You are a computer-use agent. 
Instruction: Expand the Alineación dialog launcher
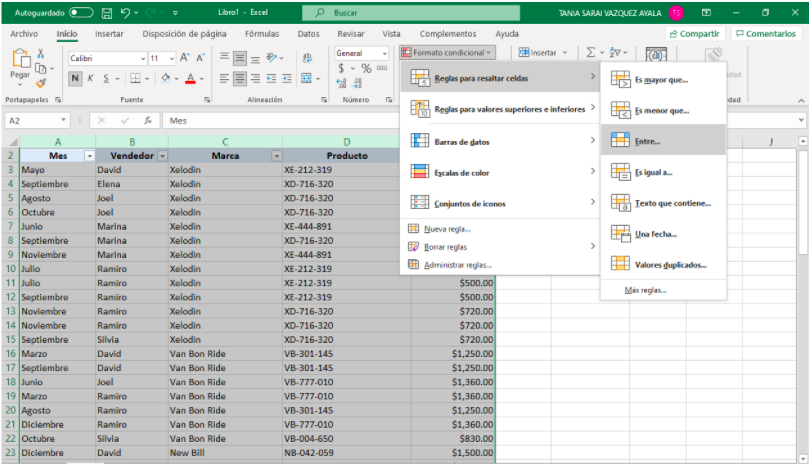pos(324,100)
